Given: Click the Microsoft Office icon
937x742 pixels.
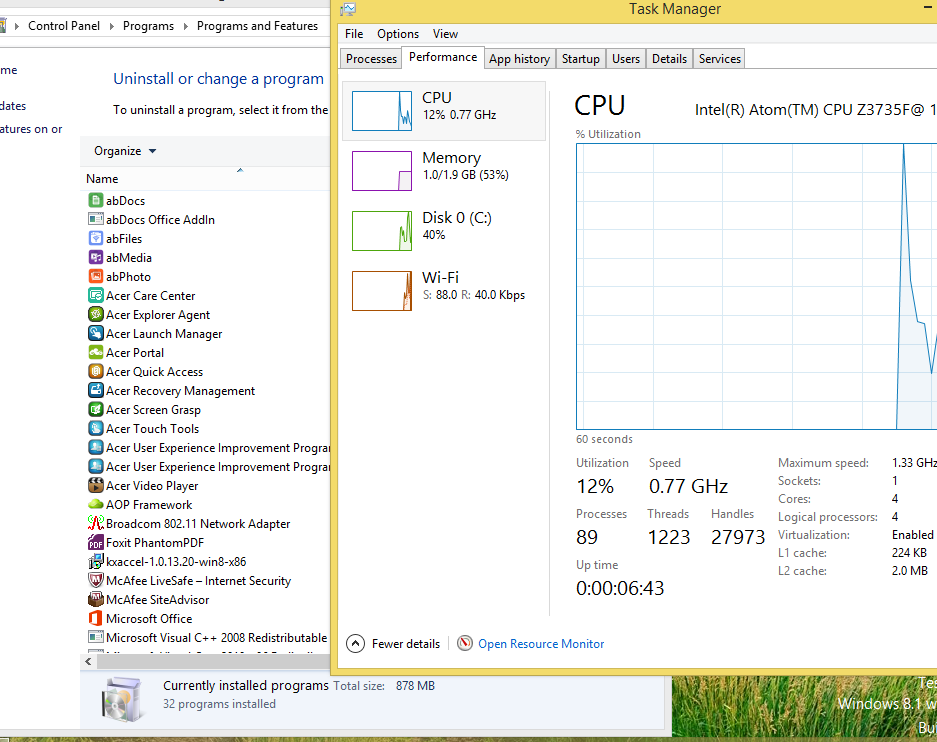Looking at the screenshot, I should pos(96,618).
